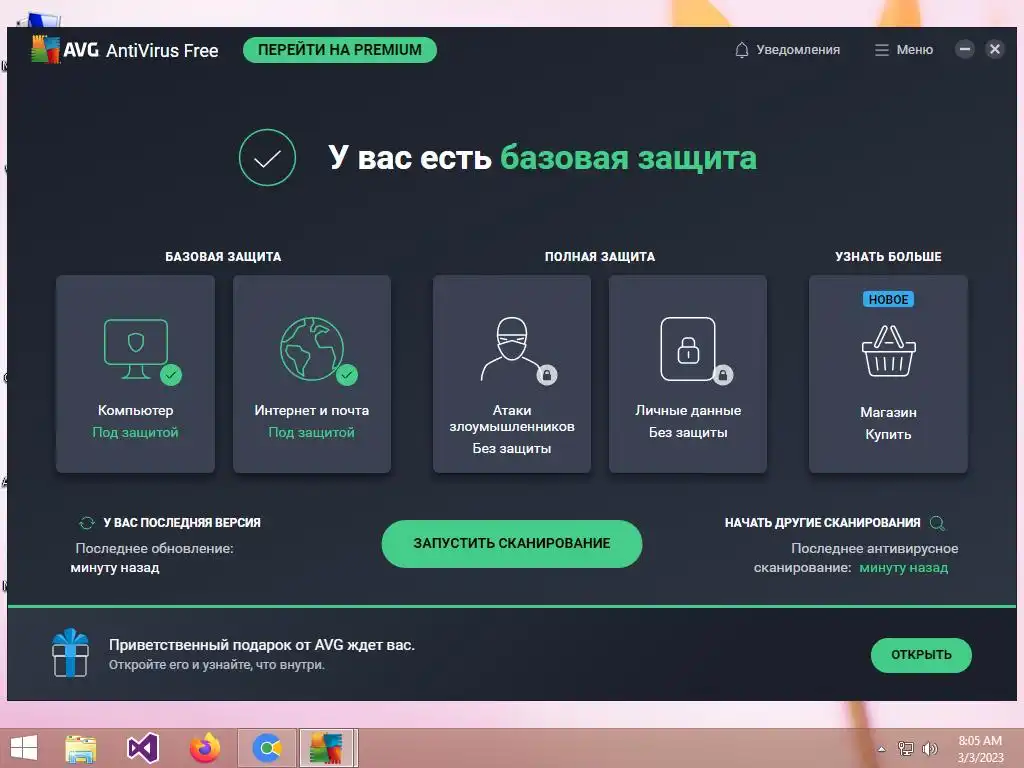The width and height of the screenshot is (1024, 768).
Task: Open the Атаки злоумышленников hacker icon
Action: click(511, 349)
